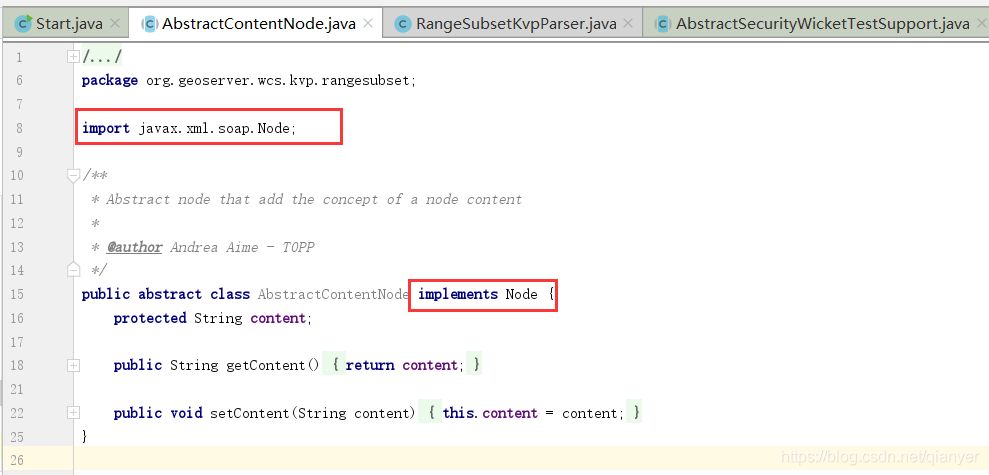The height and width of the screenshot is (475, 989).
Task: Collapse the Javadoc comment at line 10
Action: (x=73, y=176)
